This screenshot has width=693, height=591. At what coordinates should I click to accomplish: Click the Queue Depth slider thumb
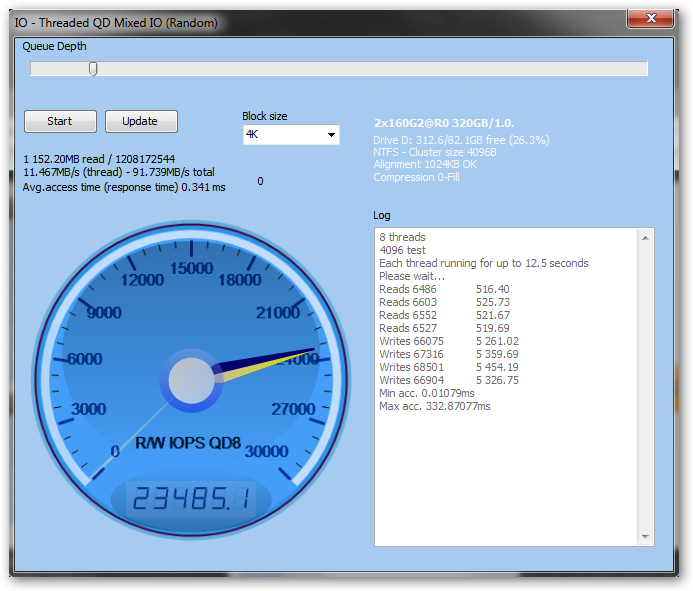93,69
